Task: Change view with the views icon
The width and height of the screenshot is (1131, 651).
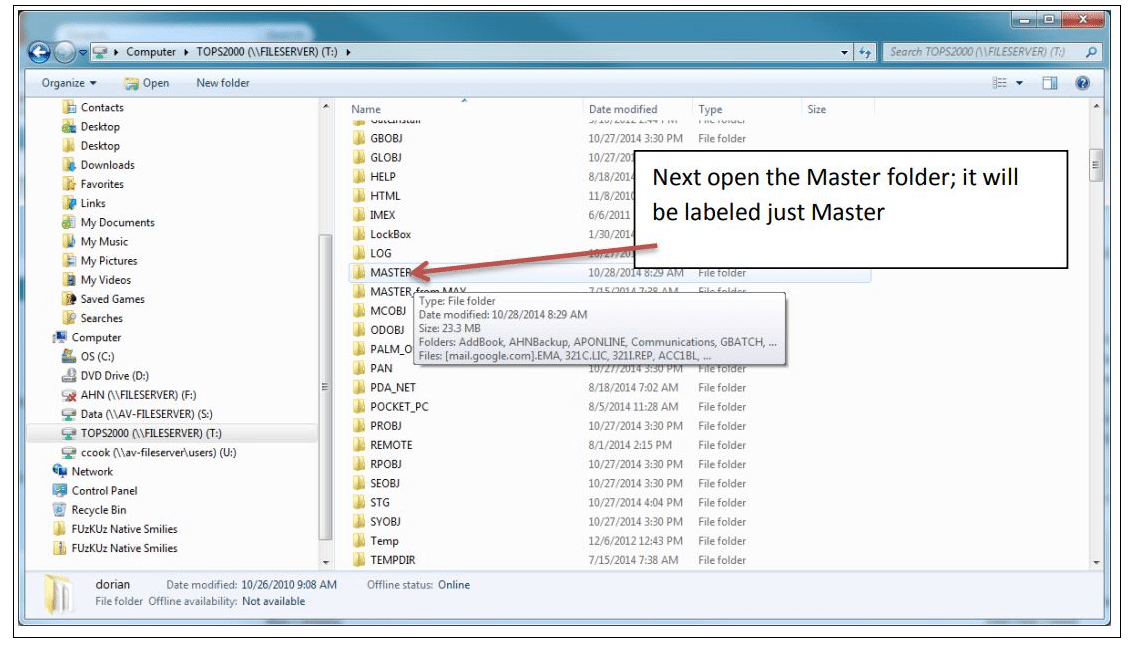Action: (1000, 83)
